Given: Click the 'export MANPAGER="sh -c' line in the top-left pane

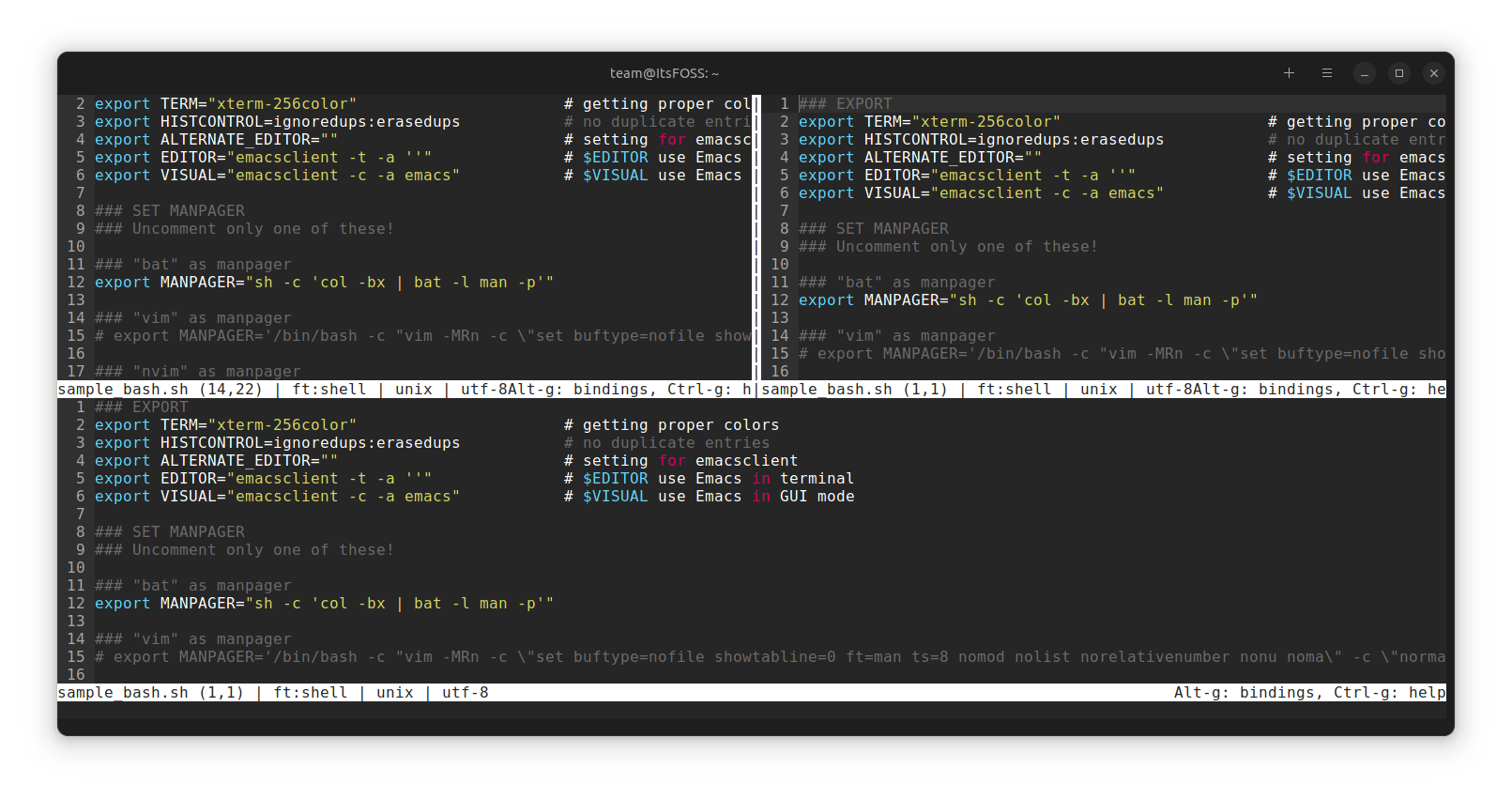Looking at the screenshot, I should (x=325, y=283).
